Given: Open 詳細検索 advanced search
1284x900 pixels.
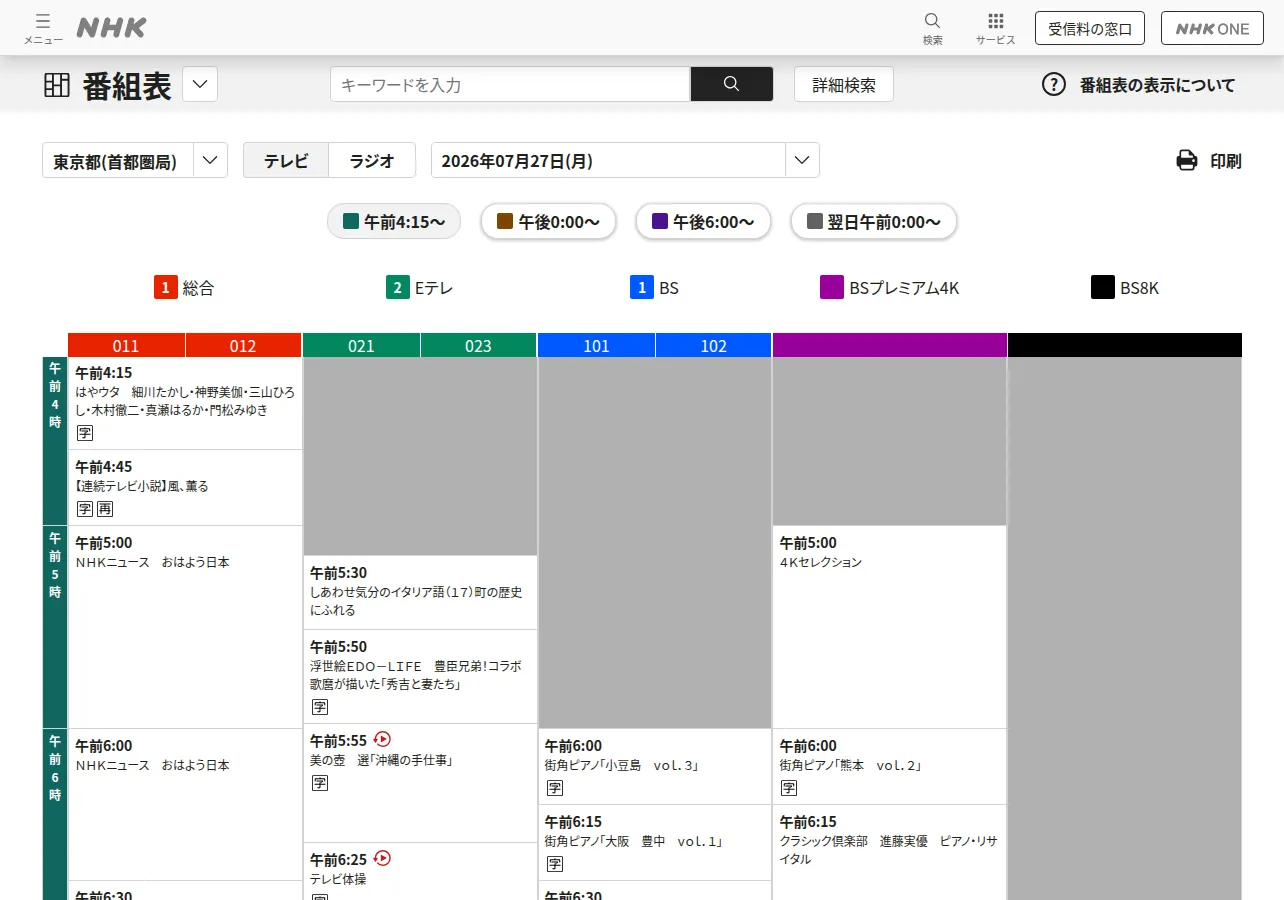Looking at the screenshot, I should [x=844, y=85].
